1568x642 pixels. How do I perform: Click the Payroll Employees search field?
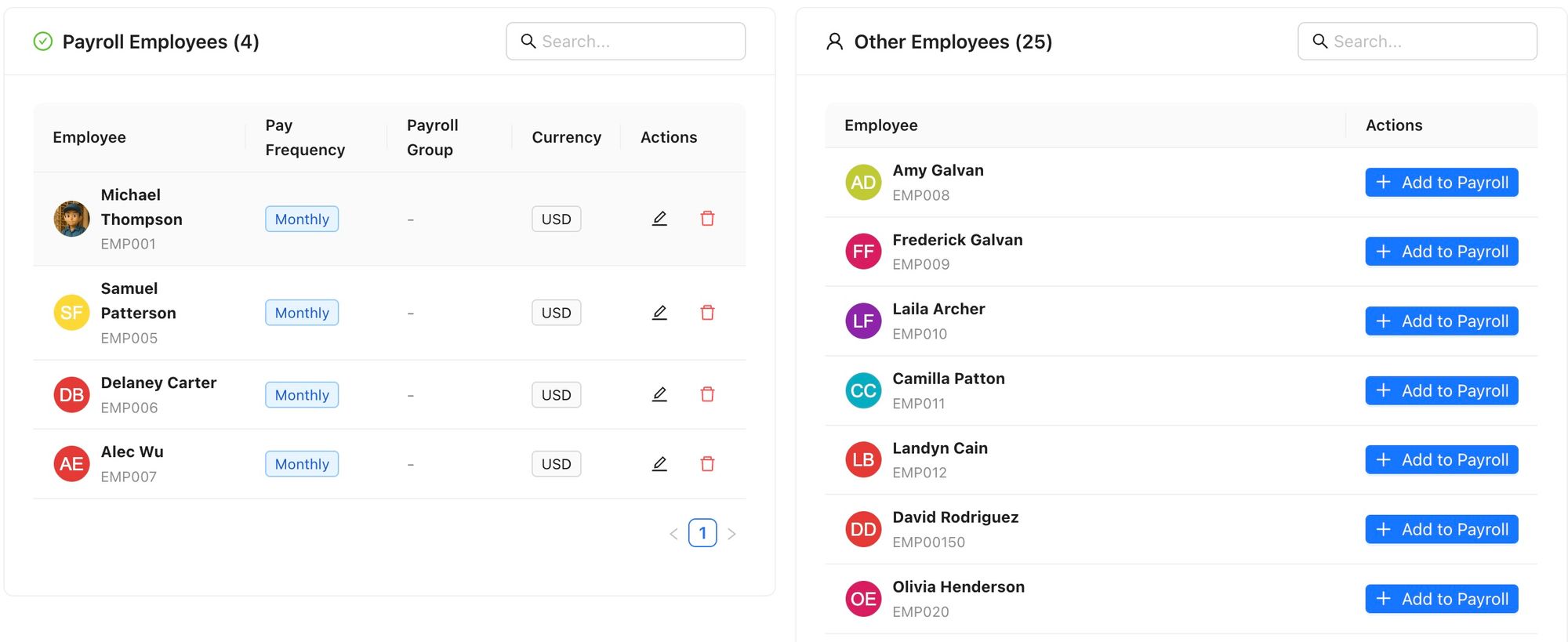pyautogui.click(x=626, y=41)
